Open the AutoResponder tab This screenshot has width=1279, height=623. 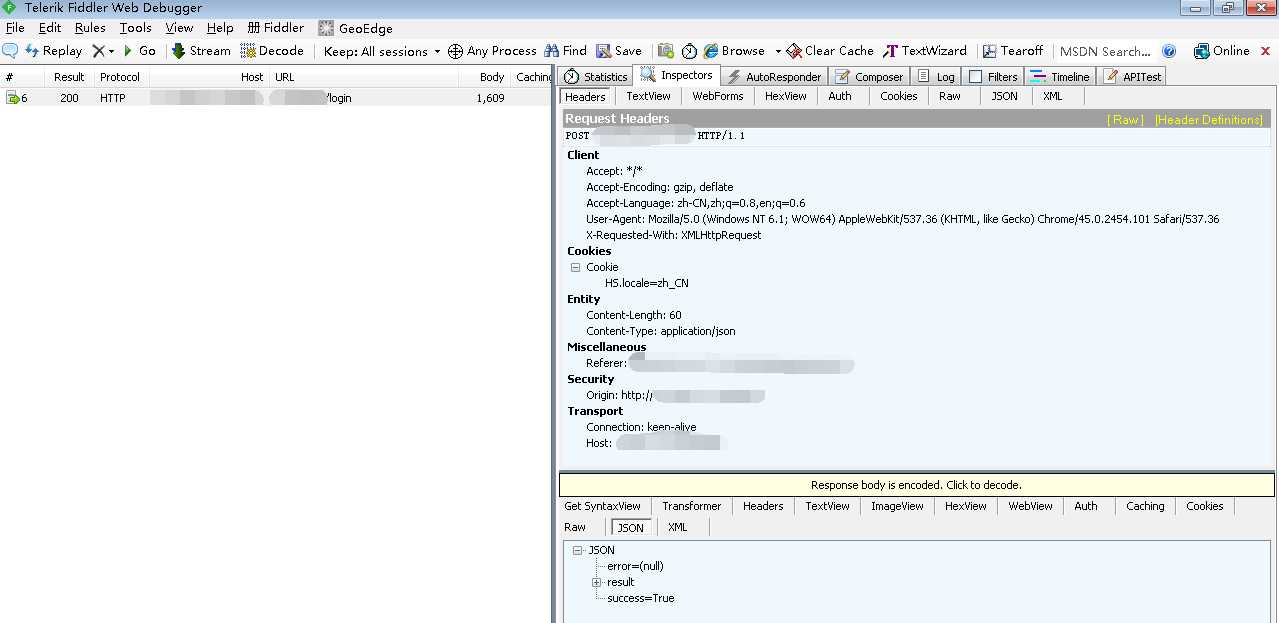coord(774,76)
